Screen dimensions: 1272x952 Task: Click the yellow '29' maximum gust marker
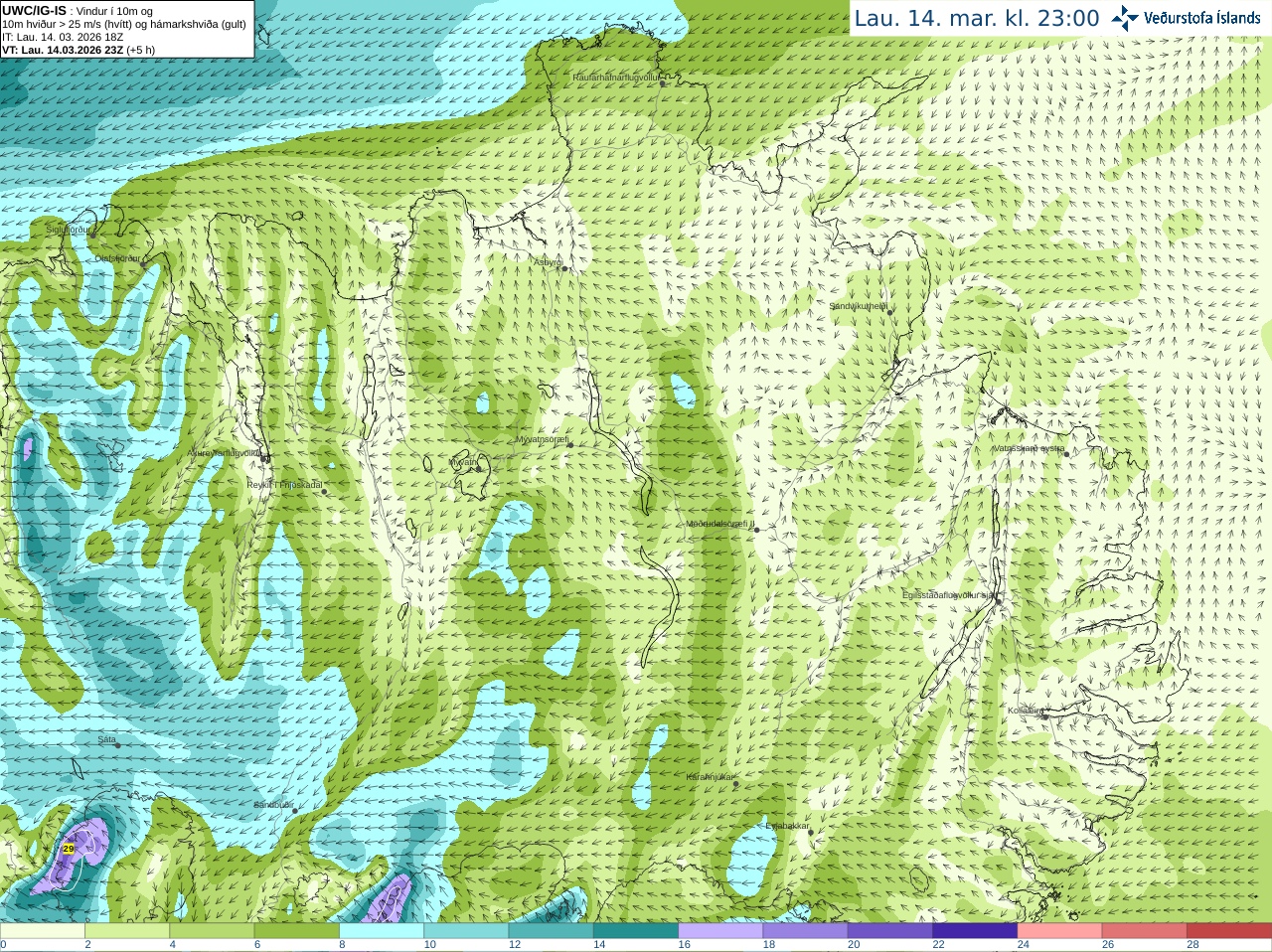69,849
